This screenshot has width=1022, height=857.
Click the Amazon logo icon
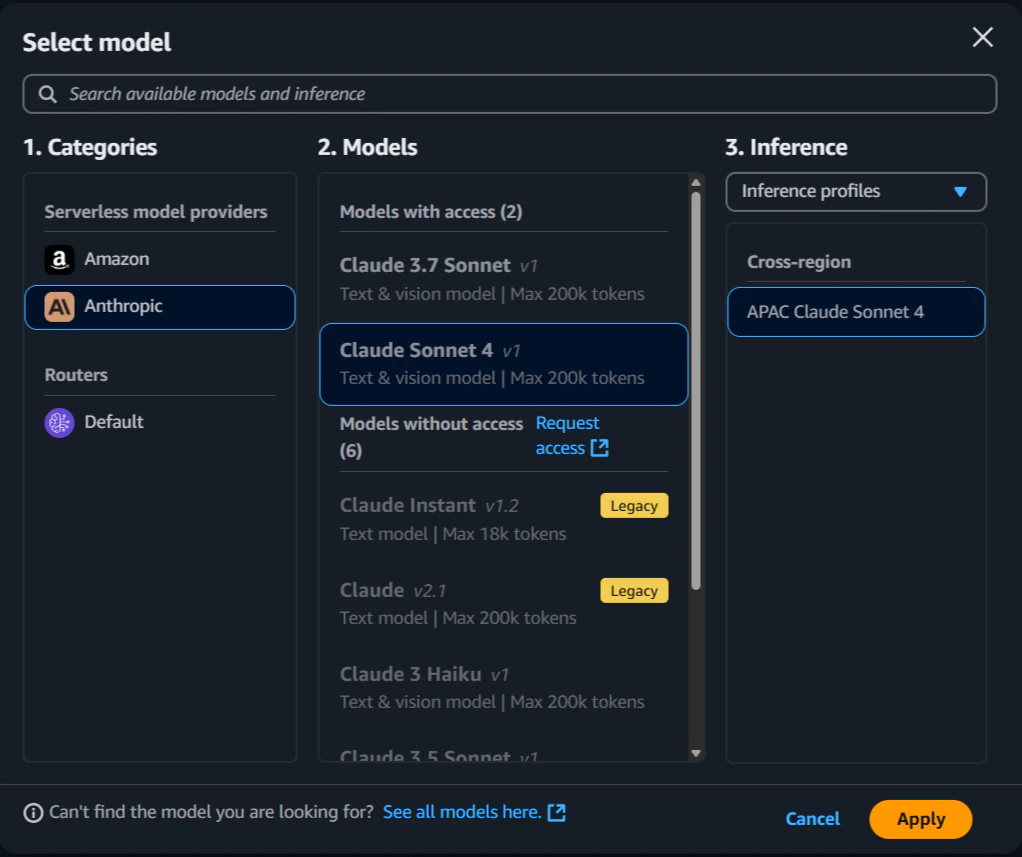point(59,259)
